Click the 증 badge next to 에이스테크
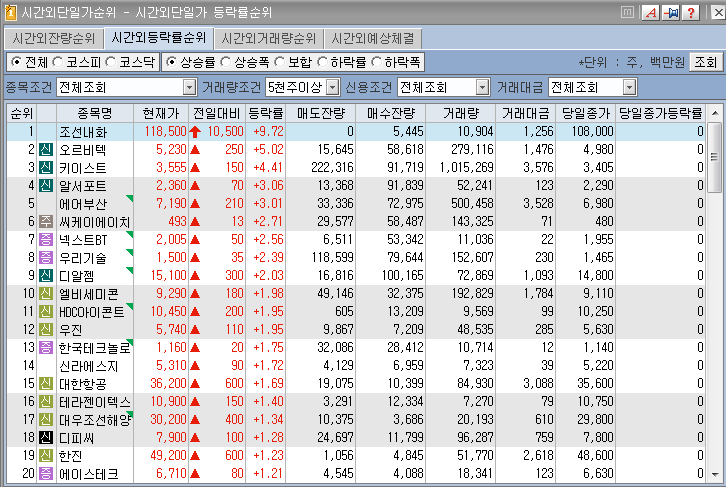This screenshot has height=487, width=726. click(45, 474)
